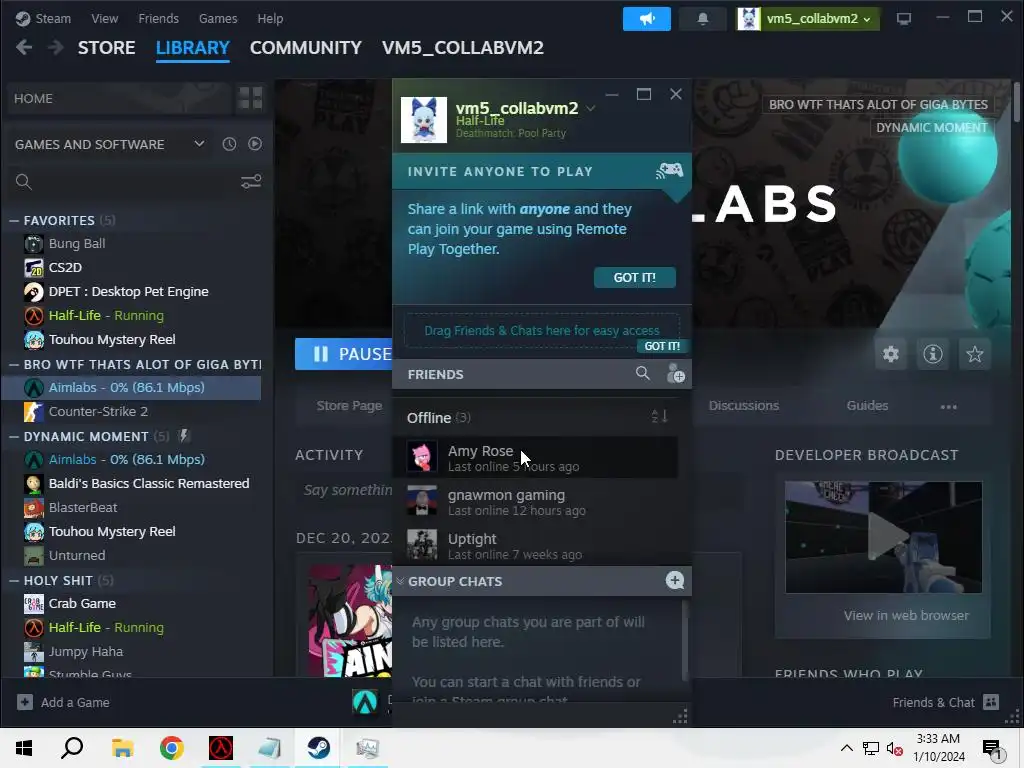Go back with the left arrow
The image size is (1024, 768).
tap(24, 48)
